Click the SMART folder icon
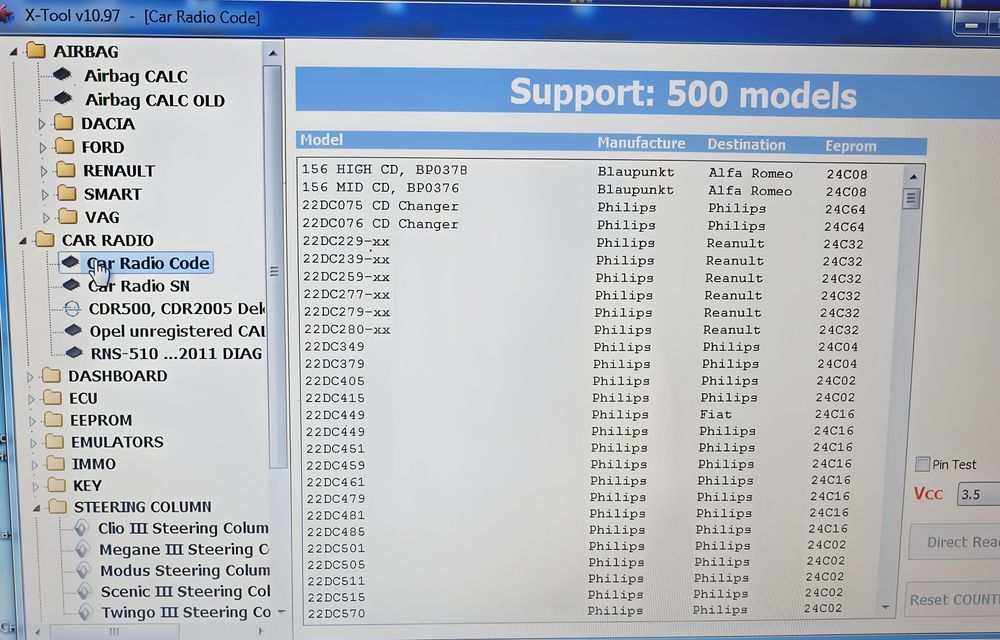Image resolution: width=1000 pixels, height=640 pixels. [66, 193]
